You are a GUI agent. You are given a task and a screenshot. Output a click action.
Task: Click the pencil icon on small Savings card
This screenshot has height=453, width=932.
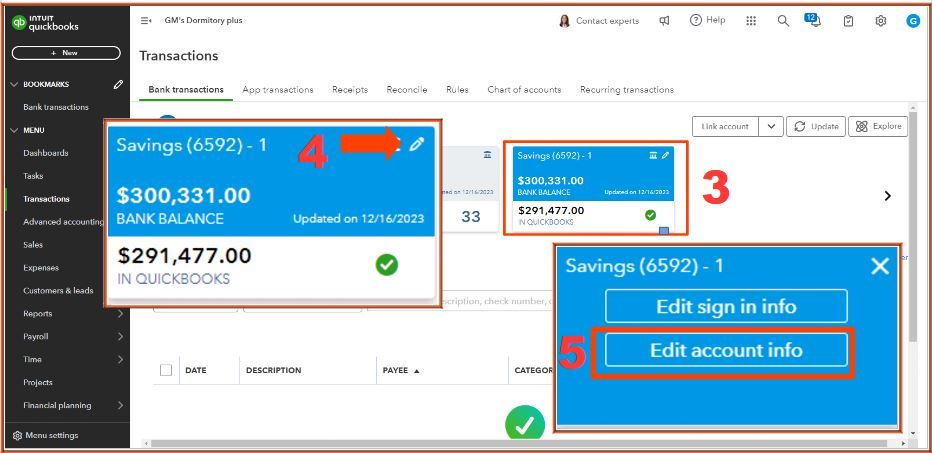(665, 155)
